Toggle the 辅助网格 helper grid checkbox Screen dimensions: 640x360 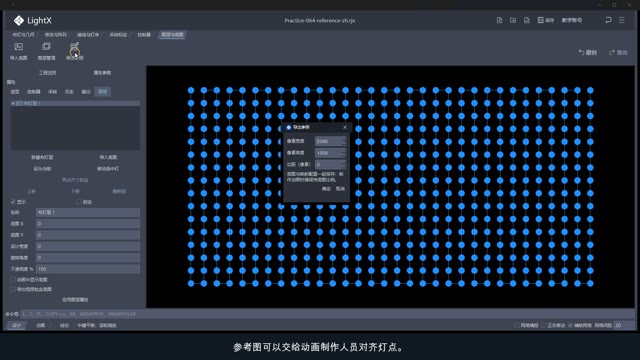click(570, 325)
